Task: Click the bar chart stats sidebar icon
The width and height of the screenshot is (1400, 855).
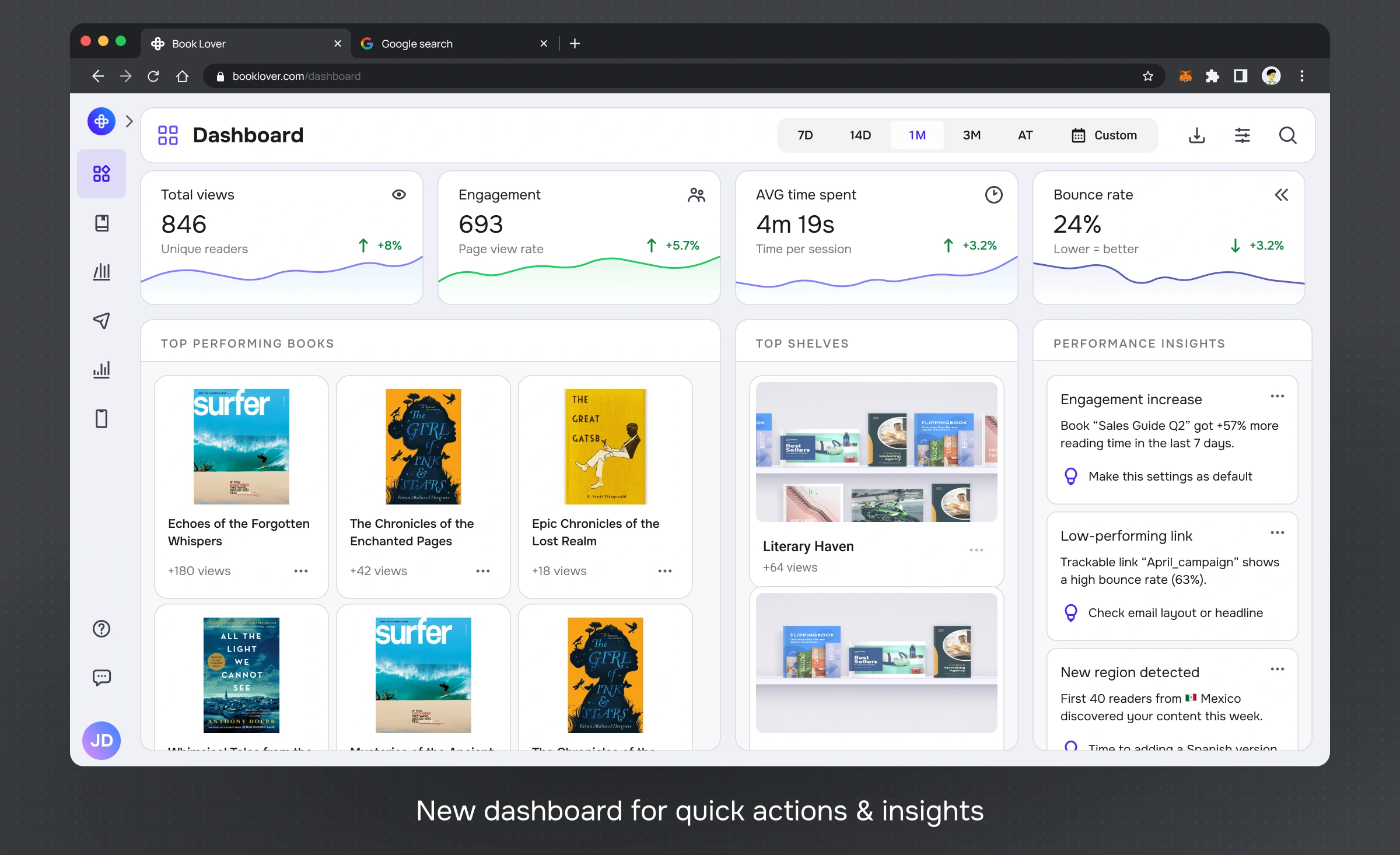Action: coord(101,369)
